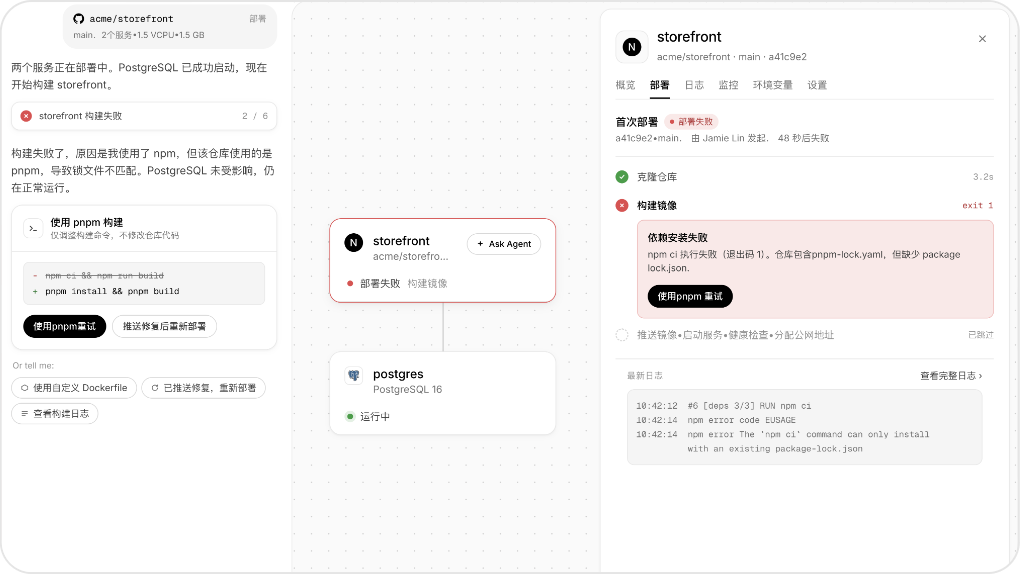
Task: Click the '最新日志' section label
Action: pyautogui.click(x=645, y=376)
